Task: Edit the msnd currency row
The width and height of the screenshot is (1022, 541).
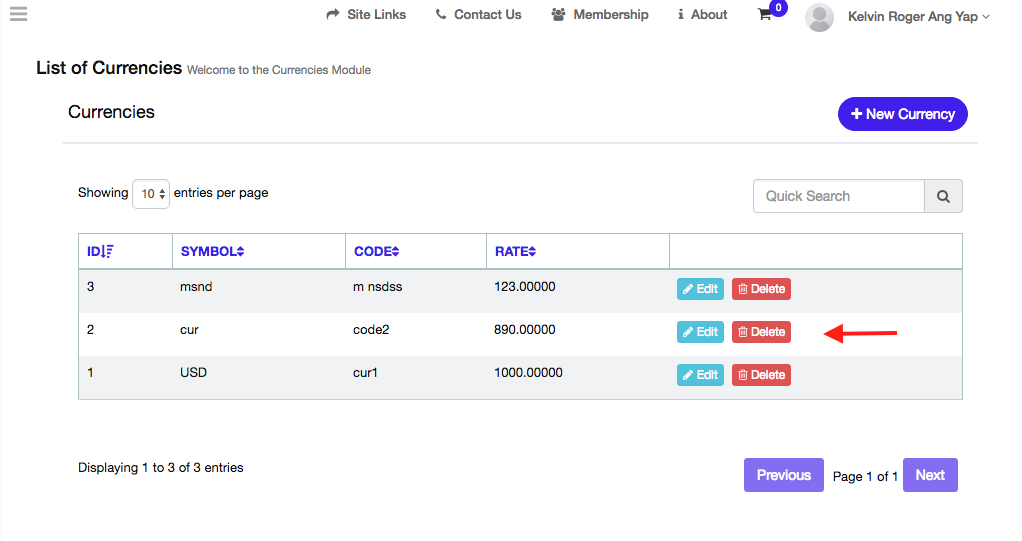Action: [x=700, y=289]
